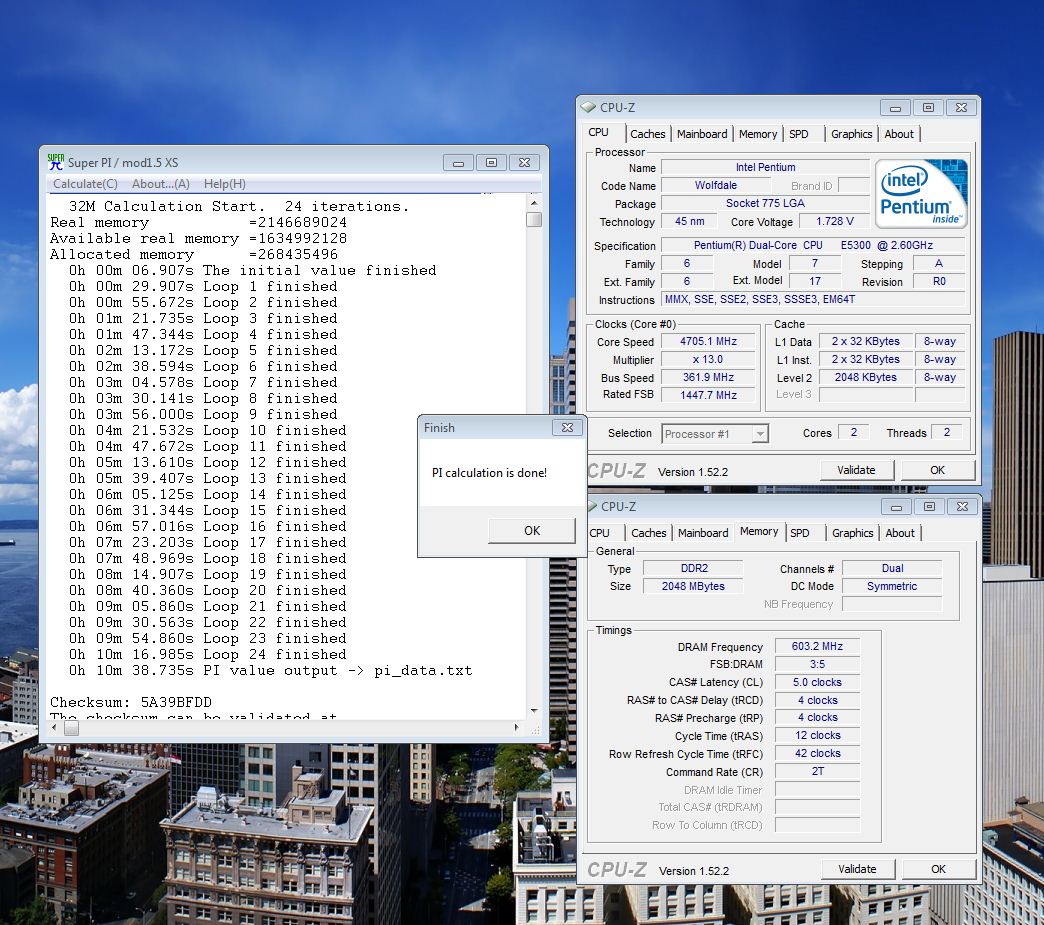The height and width of the screenshot is (925, 1044).
Task: Open Graphics tab in bottom CPU-Z
Action: pos(852,533)
